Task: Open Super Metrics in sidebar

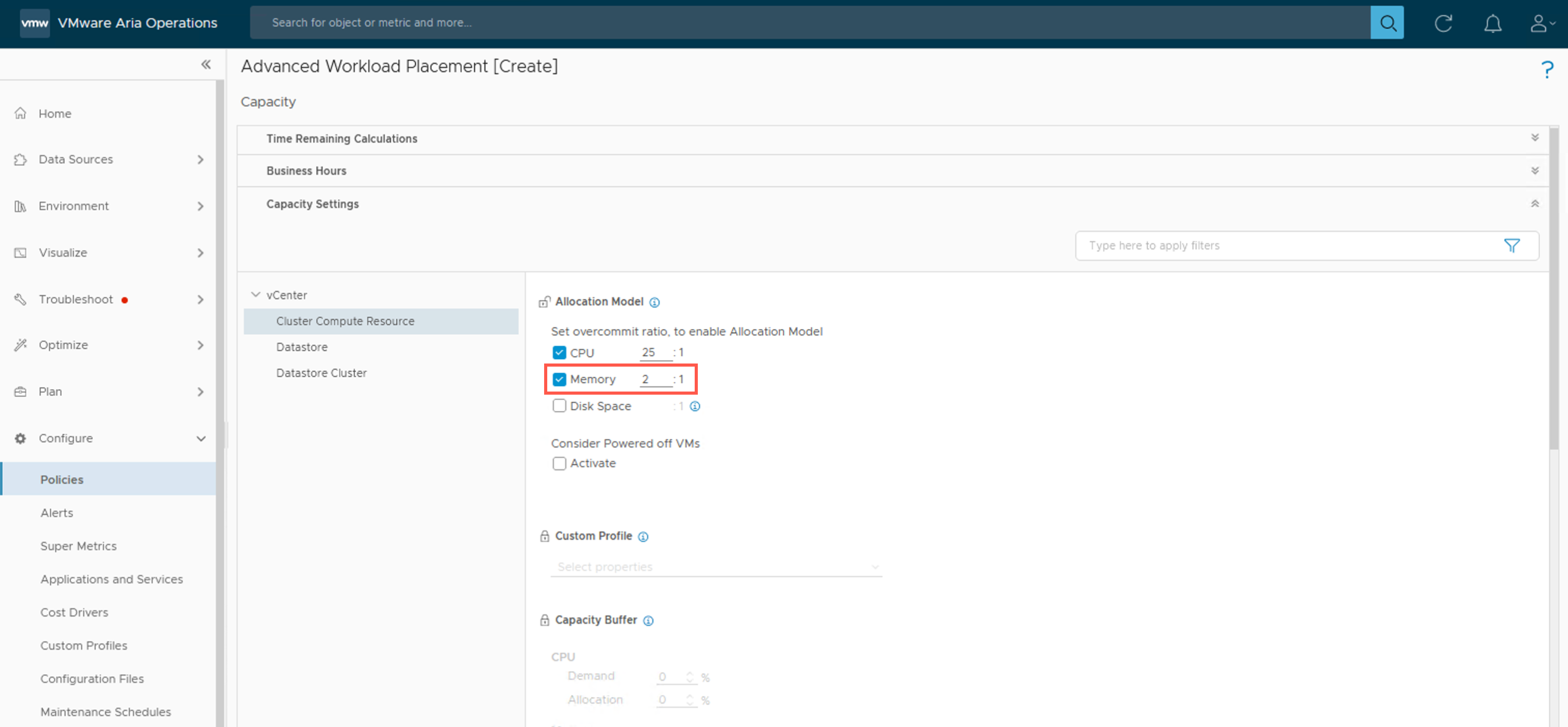Action: pyautogui.click(x=78, y=546)
